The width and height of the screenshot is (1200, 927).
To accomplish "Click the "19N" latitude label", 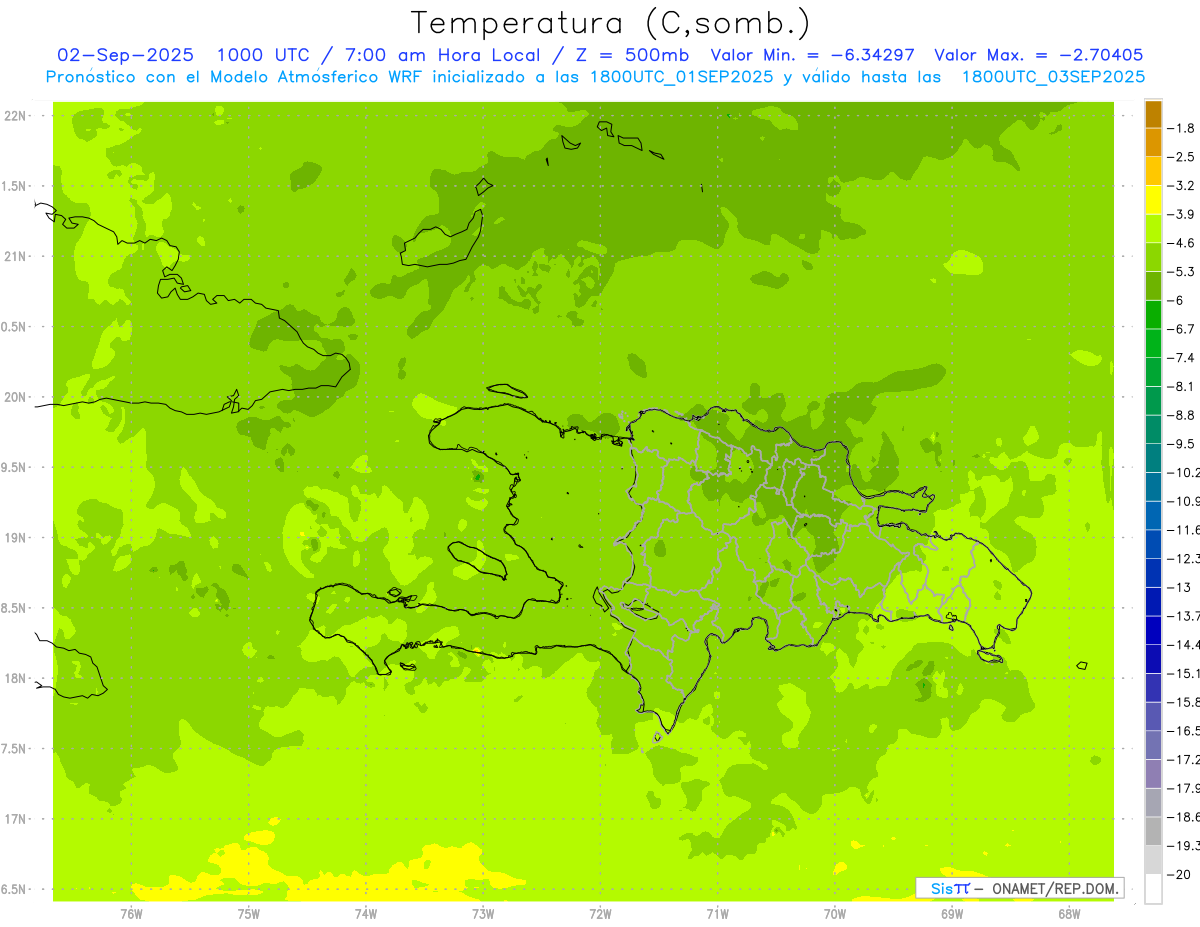I will tap(17, 538).
